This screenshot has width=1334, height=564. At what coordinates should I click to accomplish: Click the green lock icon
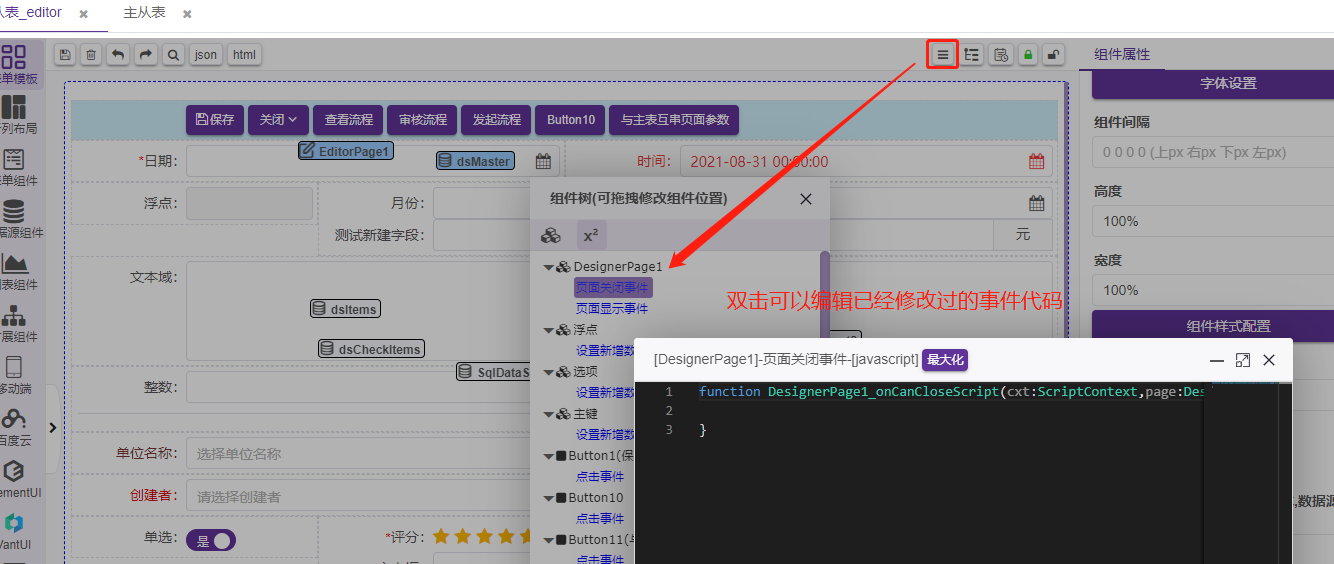point(1027,55)
